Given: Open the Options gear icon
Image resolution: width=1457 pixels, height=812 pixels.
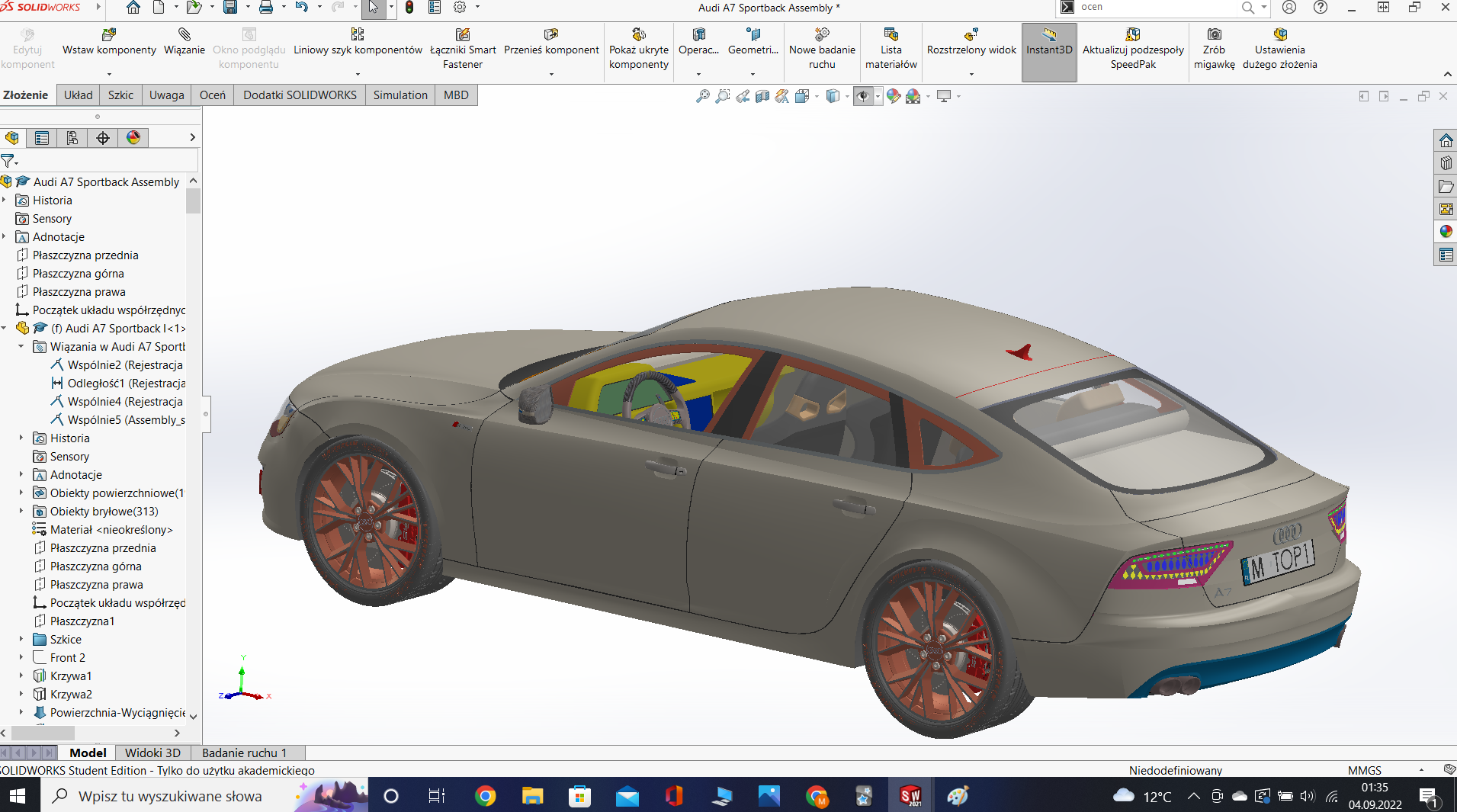Looking at the screenshot, I should [x=460, y=8].
